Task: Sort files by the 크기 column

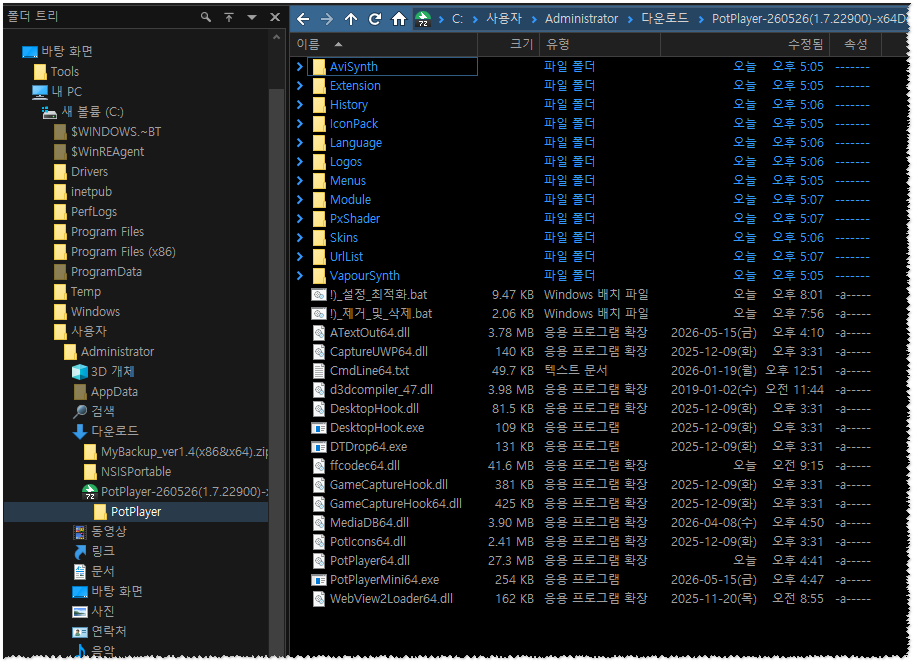Action: [x=509, y=44]
